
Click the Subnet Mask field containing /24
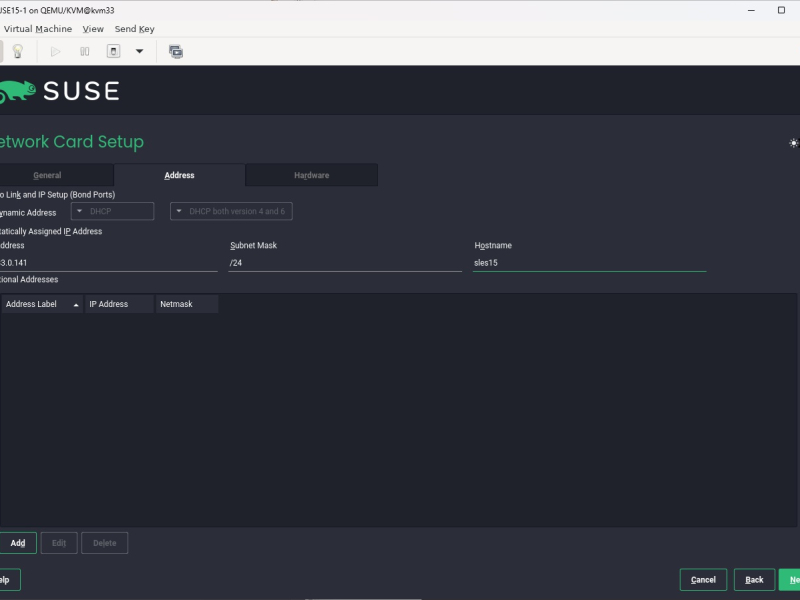point(345,263)
